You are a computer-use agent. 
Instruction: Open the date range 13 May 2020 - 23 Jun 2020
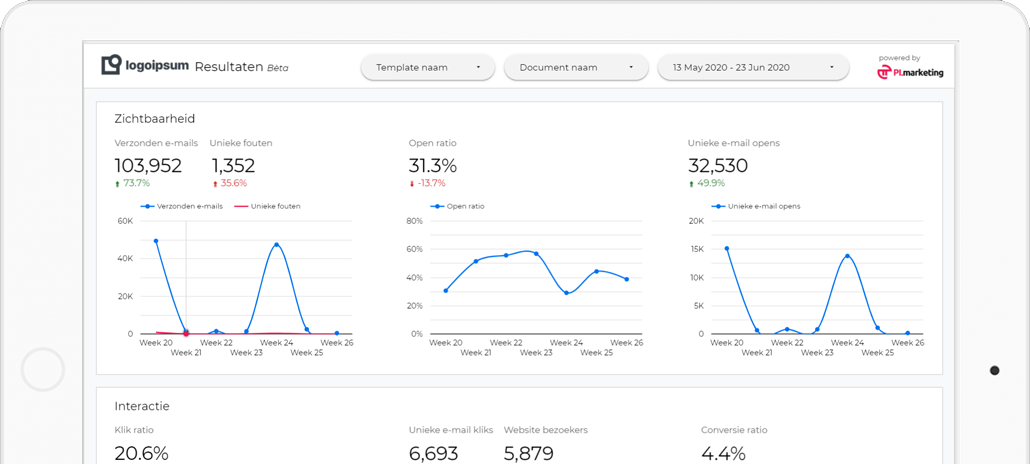click(x=753, y=67)
